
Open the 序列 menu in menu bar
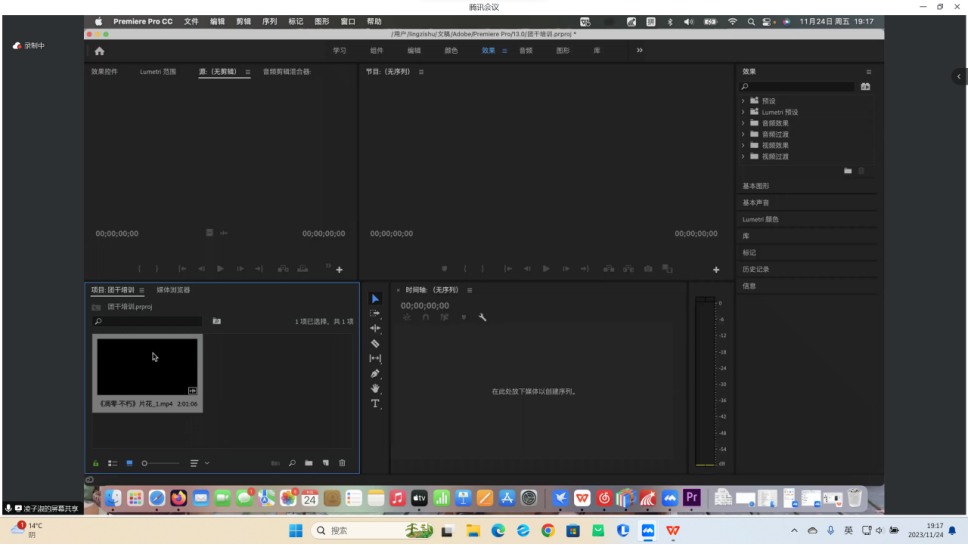[x=270, y=22]
